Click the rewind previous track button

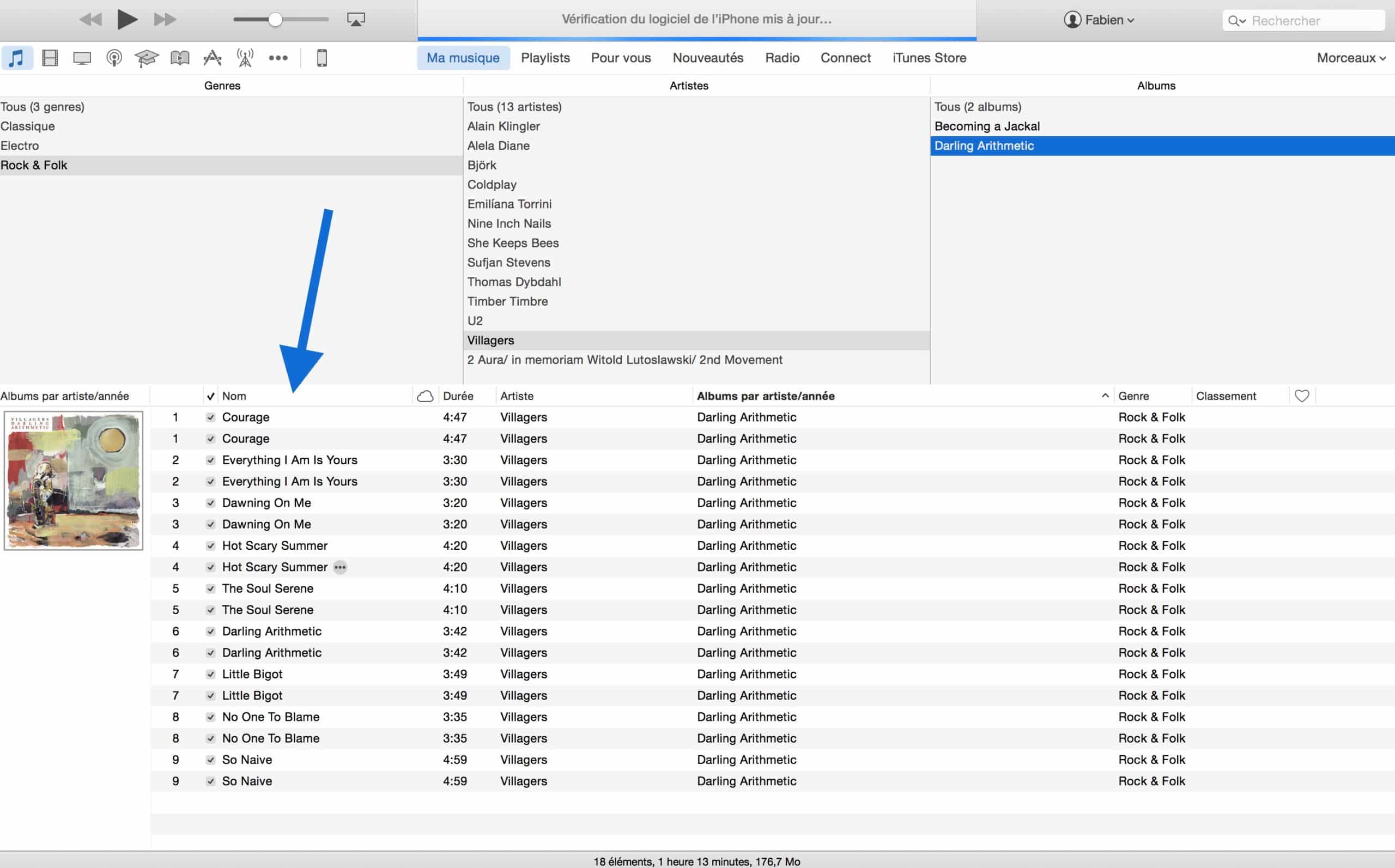[90, 20]
